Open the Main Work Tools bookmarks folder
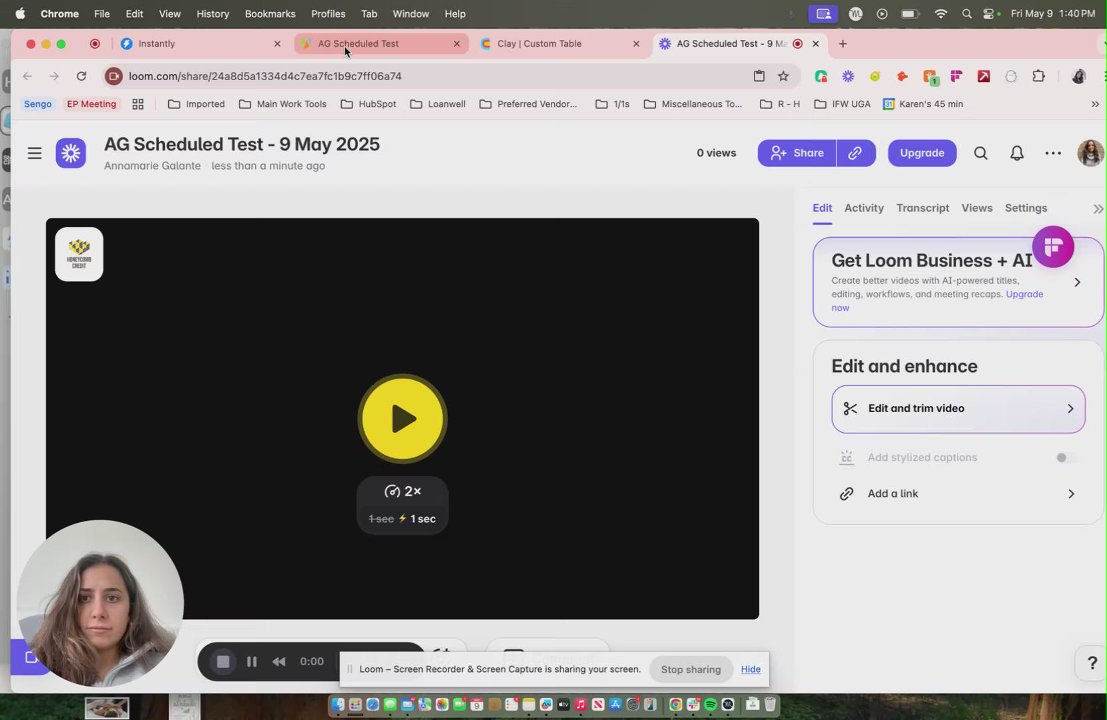Image resolution: width=1107 pixels, height=720 pixels. coord(282,104)
